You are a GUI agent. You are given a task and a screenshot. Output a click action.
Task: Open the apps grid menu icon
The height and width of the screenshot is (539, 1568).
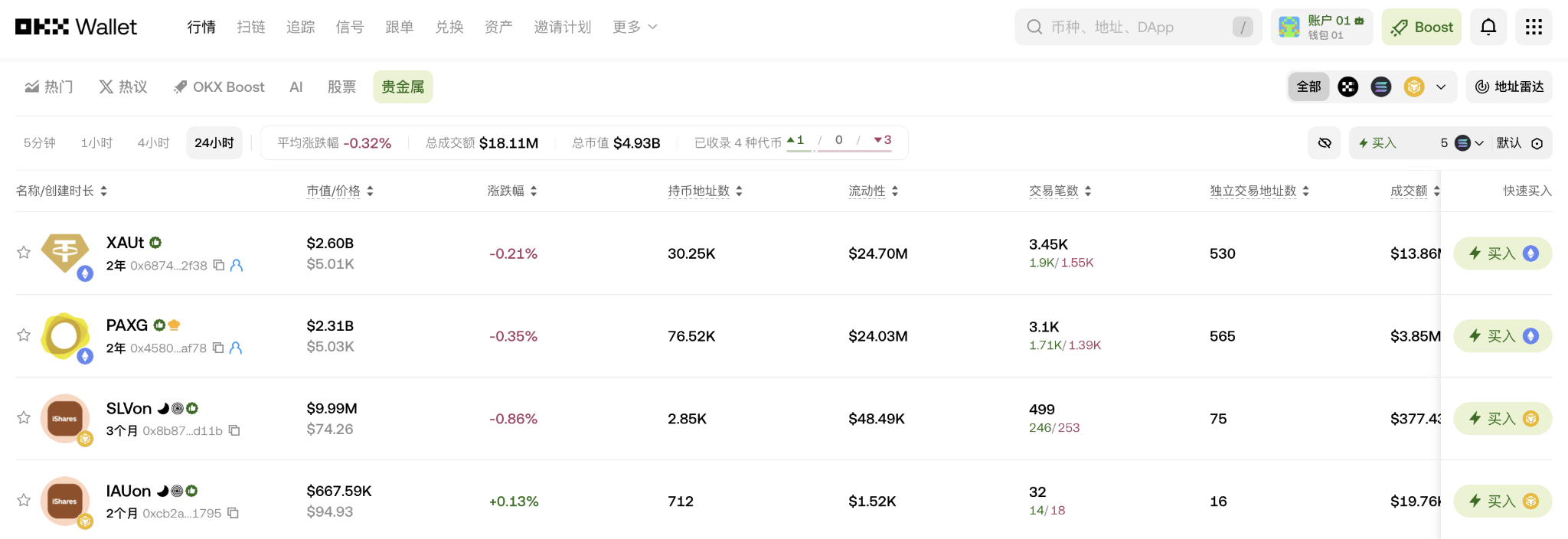pos(1534,28)
